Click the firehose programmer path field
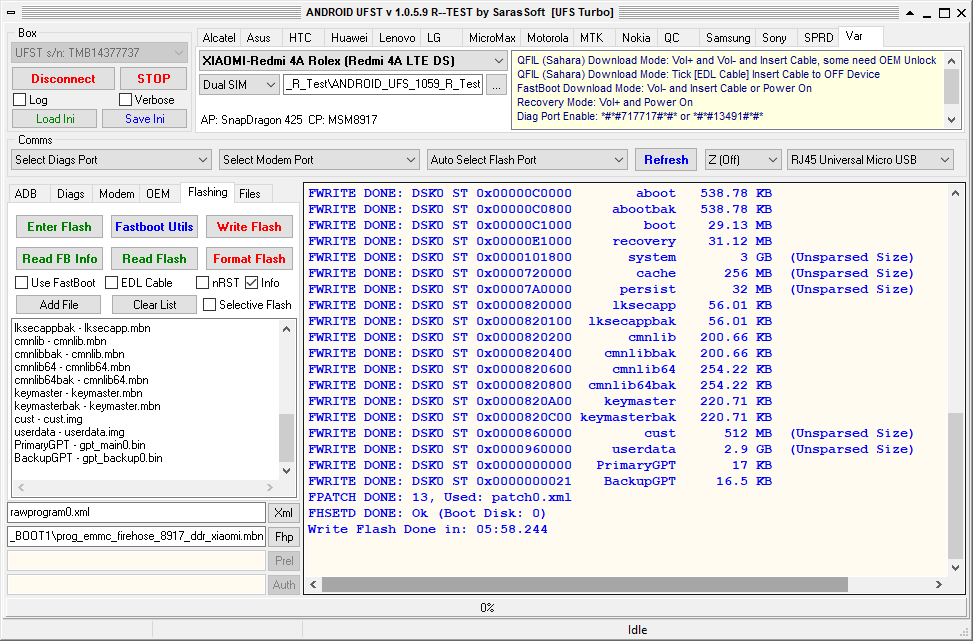Screen dimensions: 973x641 (x=137, y=537)
